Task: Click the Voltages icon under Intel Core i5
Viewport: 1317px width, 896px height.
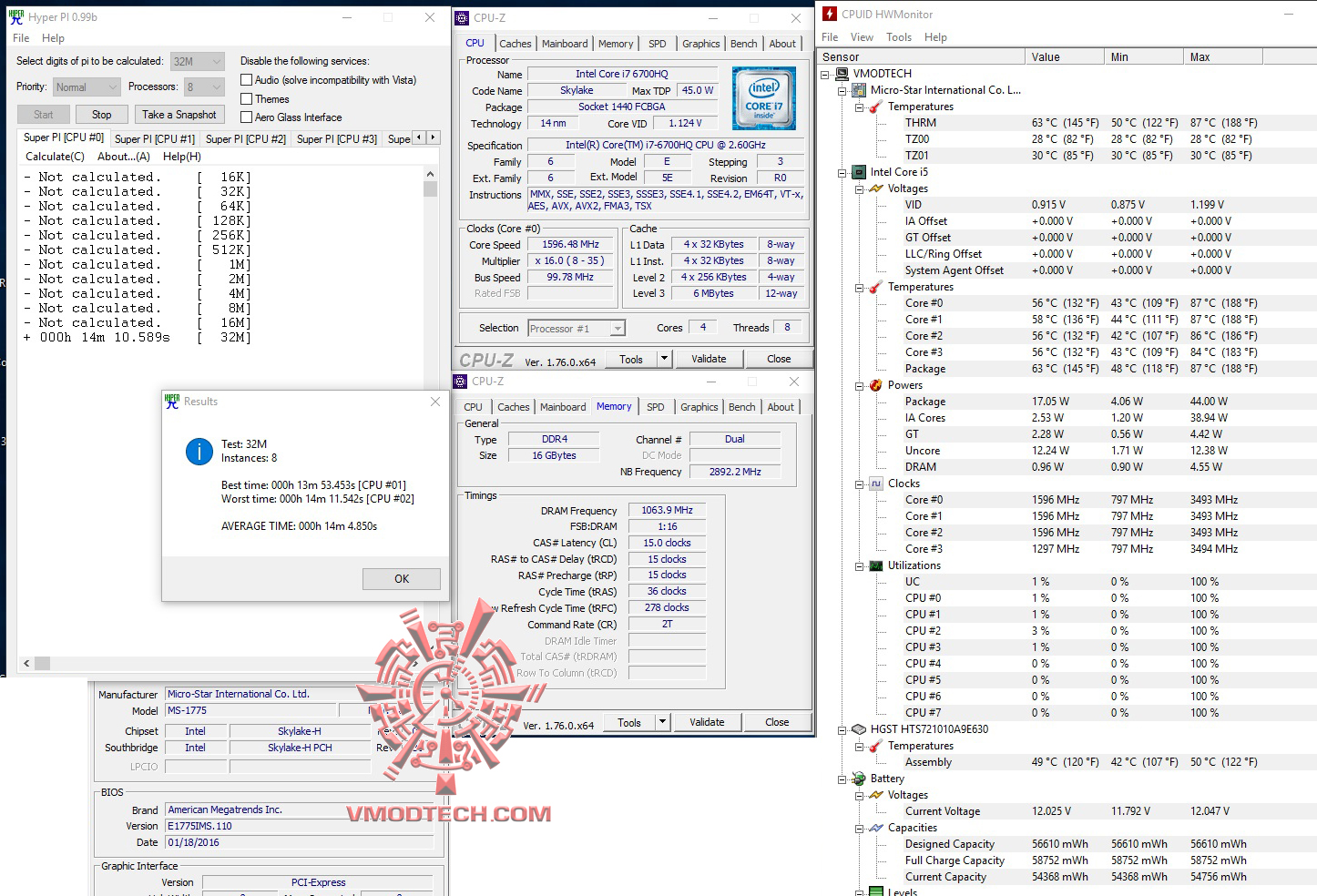Action: pyautogui.click(x=876, y=188)
